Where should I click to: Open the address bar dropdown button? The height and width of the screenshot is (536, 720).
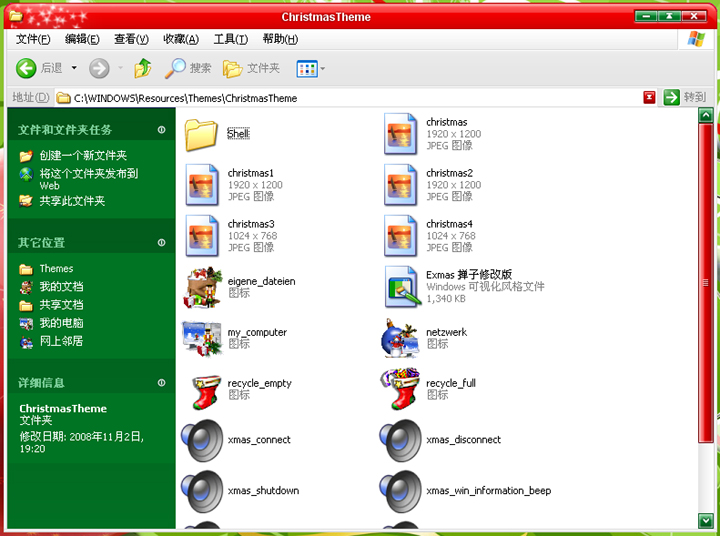point(649,97)
